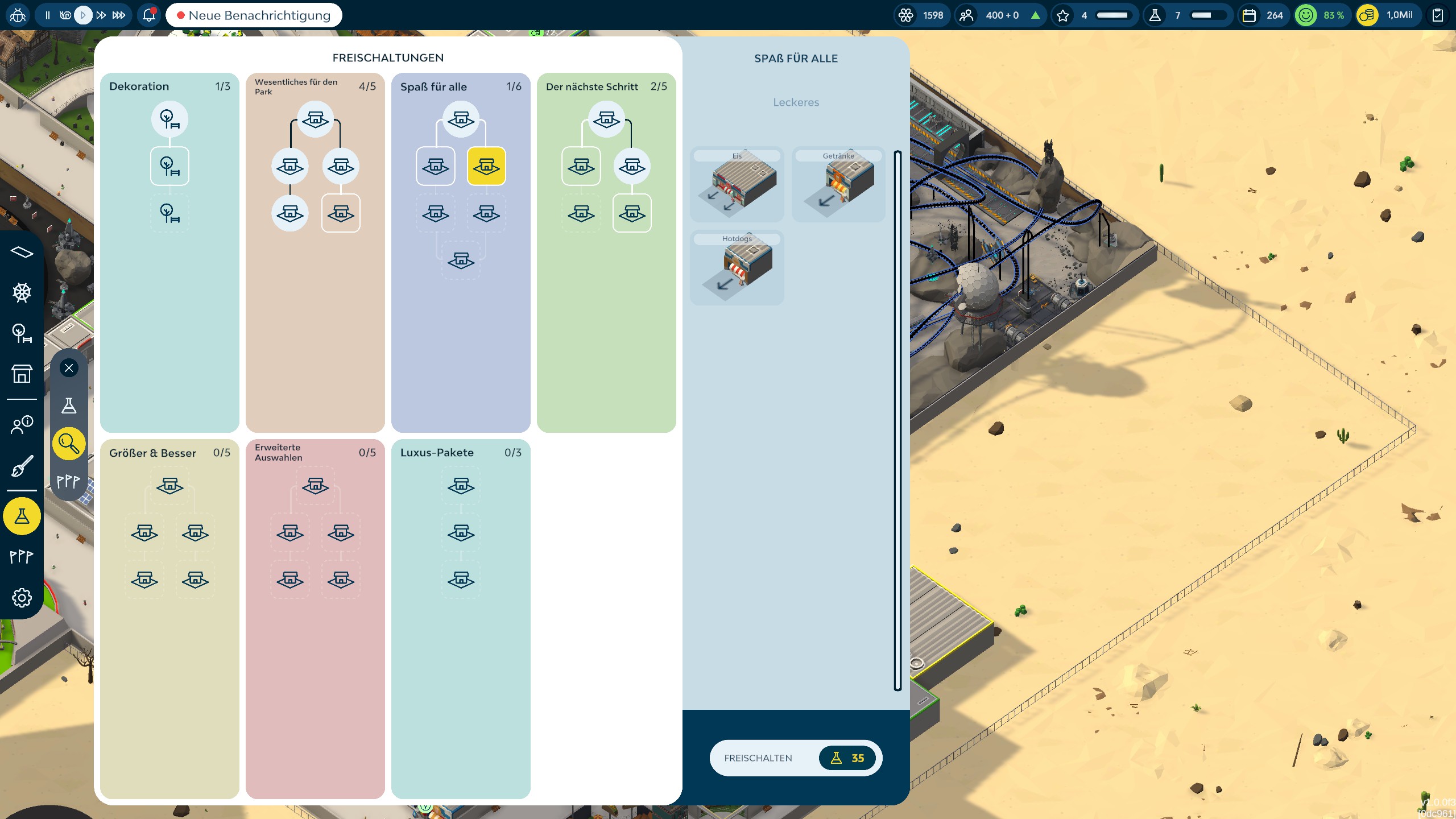The height and width of the screenshot is (819, 1456).
Task: Open the guest information panel
Action: [x=22, y=424]
